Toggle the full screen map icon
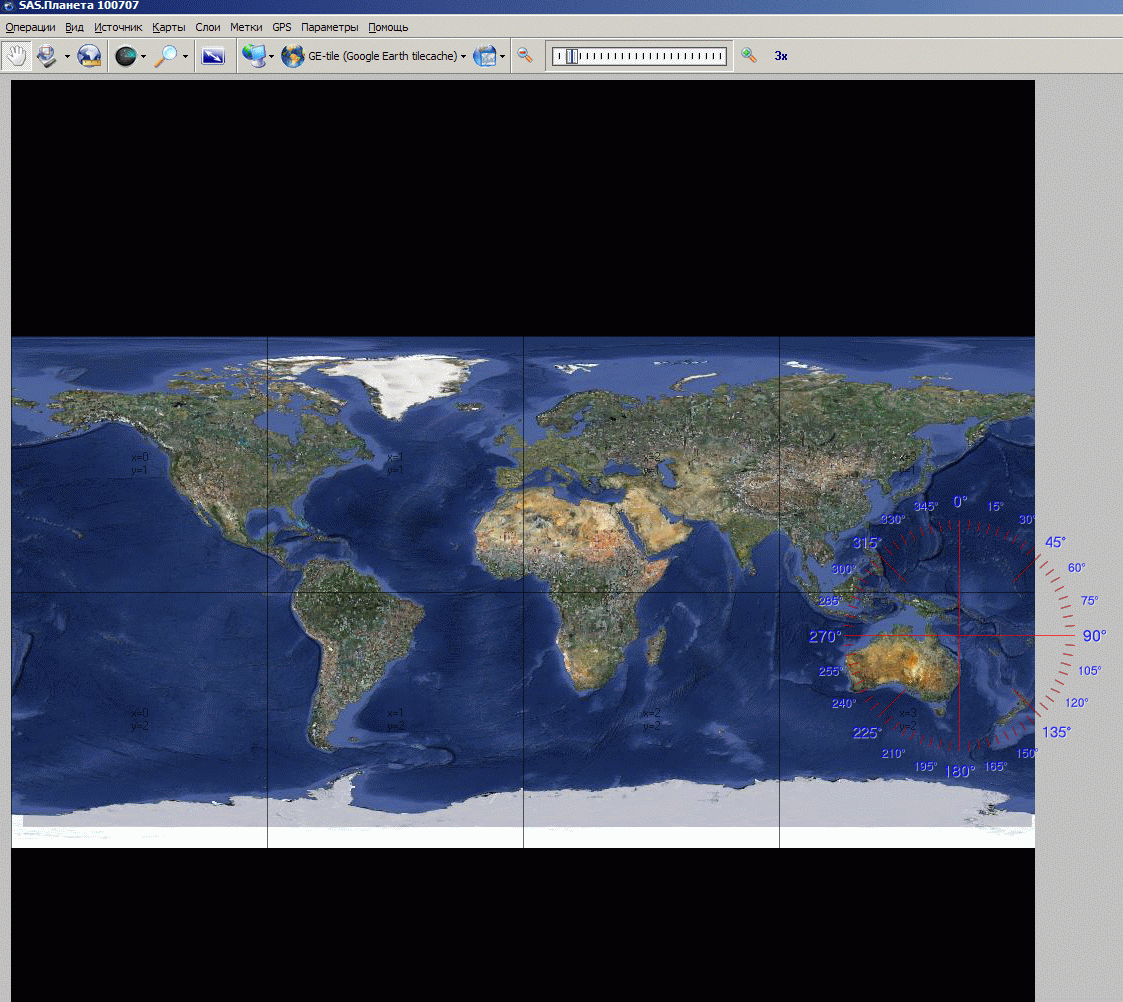 click(213, 56)
